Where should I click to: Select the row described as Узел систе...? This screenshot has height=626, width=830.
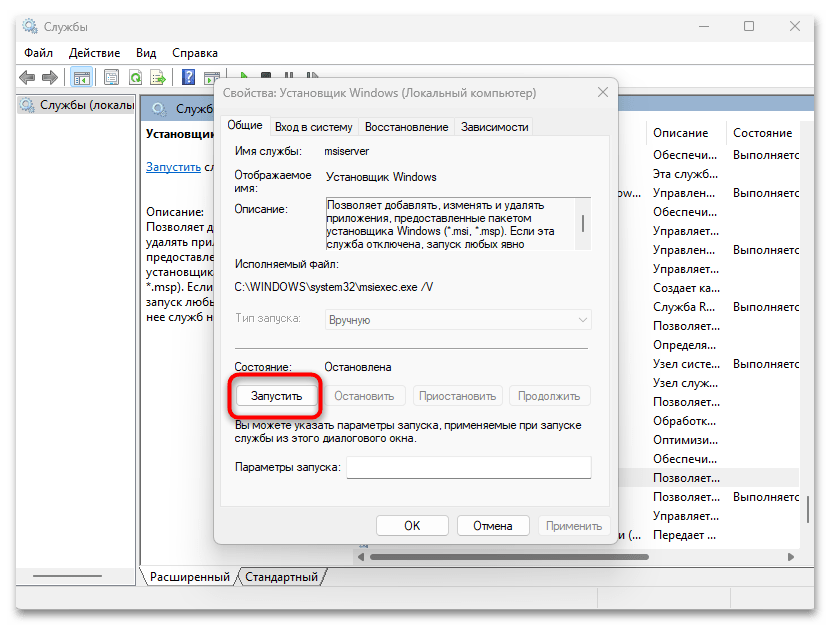(x=686, y=364)
